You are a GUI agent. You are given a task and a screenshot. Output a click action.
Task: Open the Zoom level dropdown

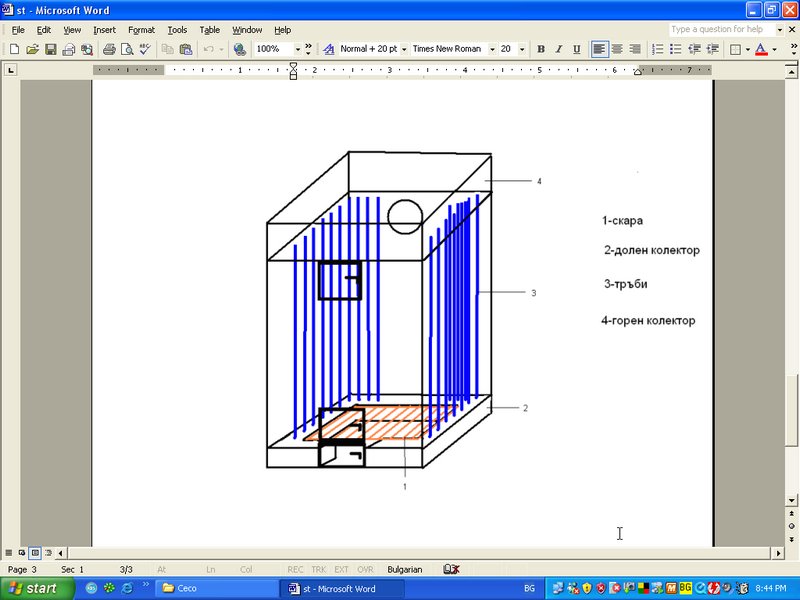coord(297,49)
